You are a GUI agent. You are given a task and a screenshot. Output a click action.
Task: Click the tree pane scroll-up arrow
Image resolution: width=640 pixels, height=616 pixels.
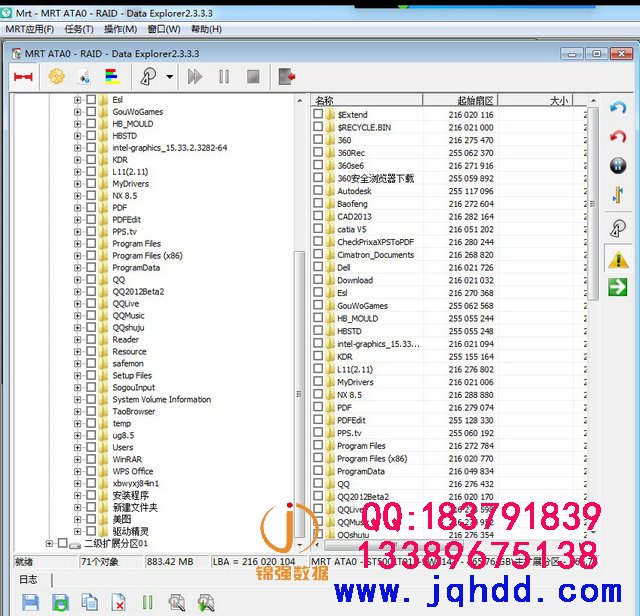pyautogui.click(x=300, y=100)
